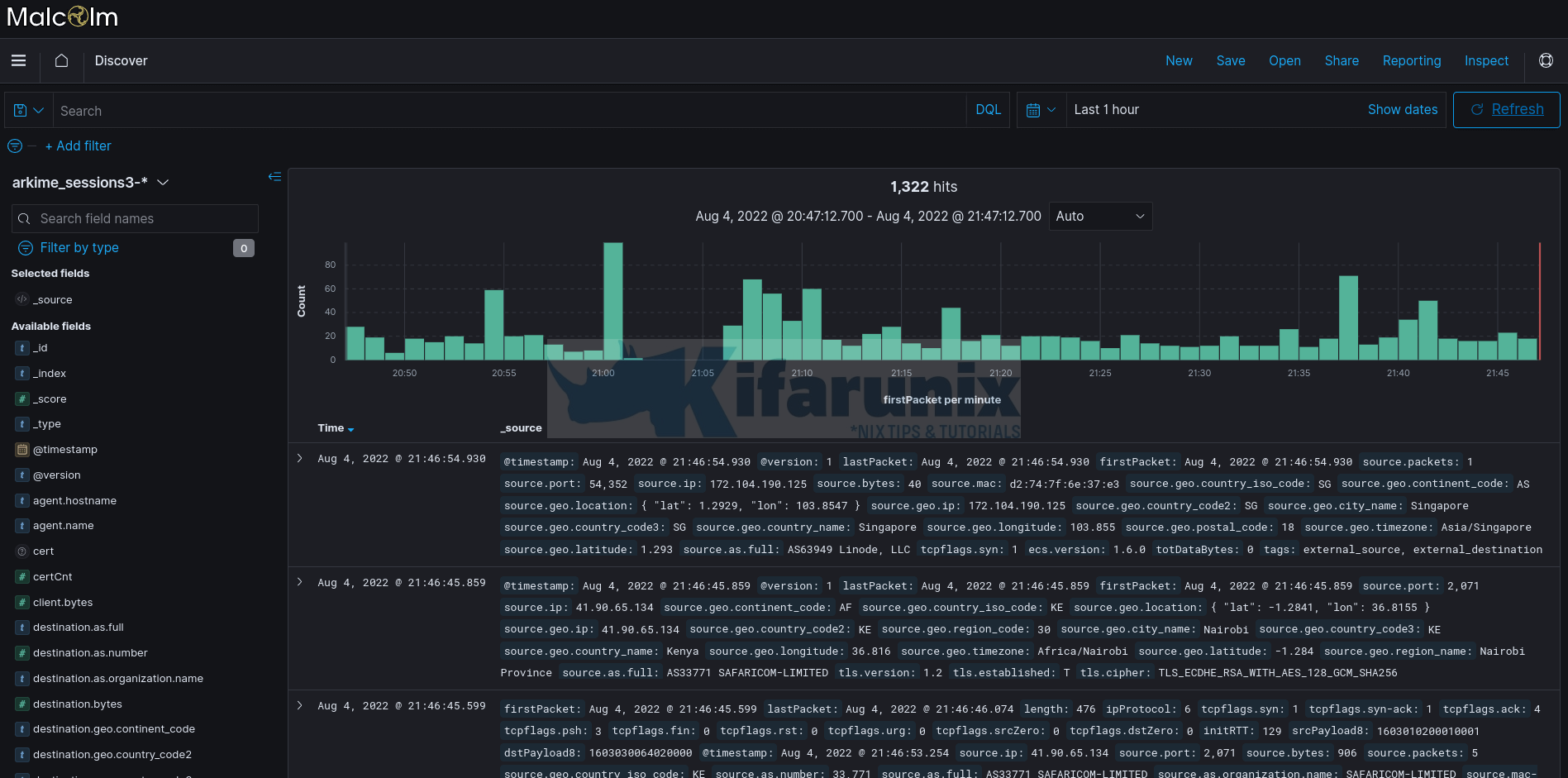Screen dimensions: 1568x778
Task: Open the help/newsfeed icon in top bar
Action: point(1546,60)
